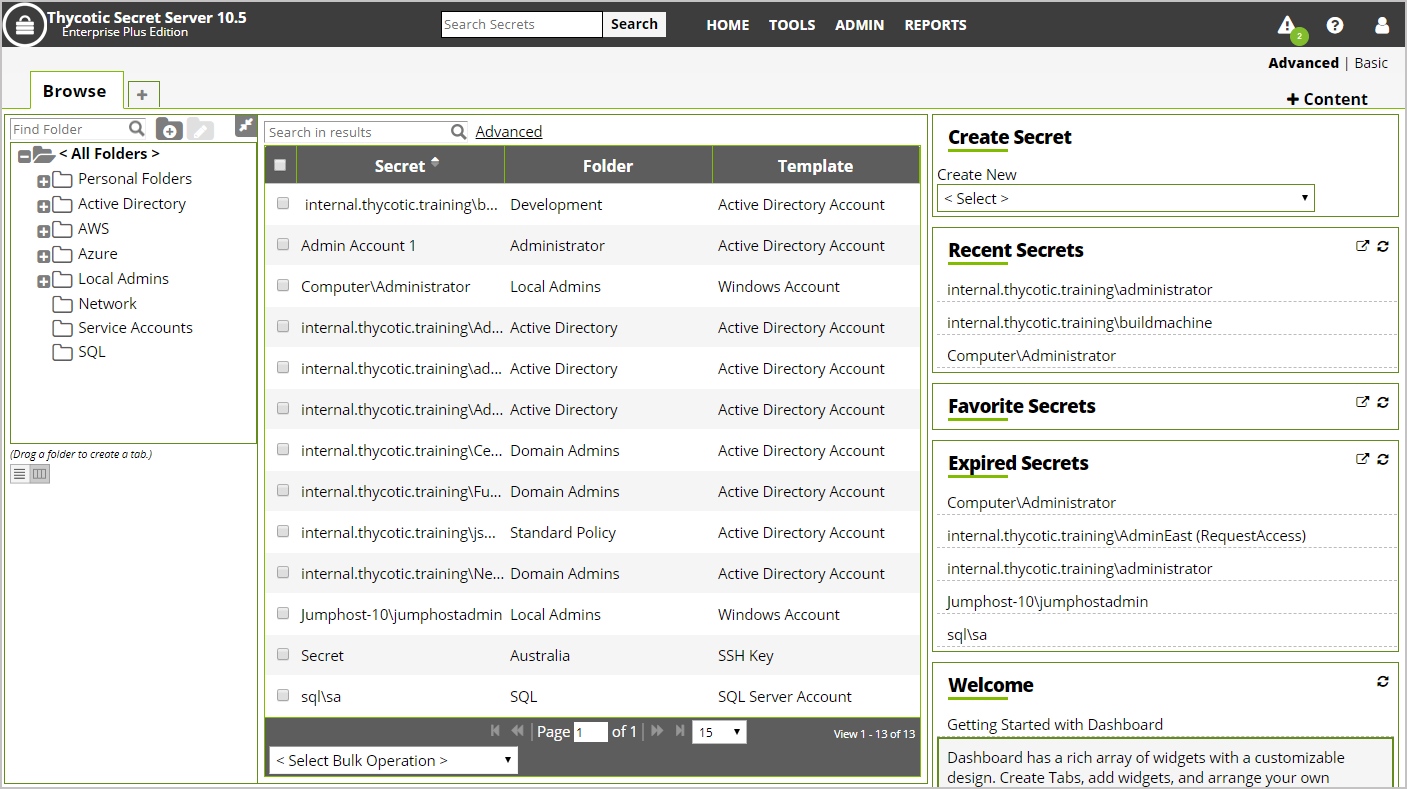Select the SQL folder in tree
The image size is (1407, 789).
tap(91, 351)
